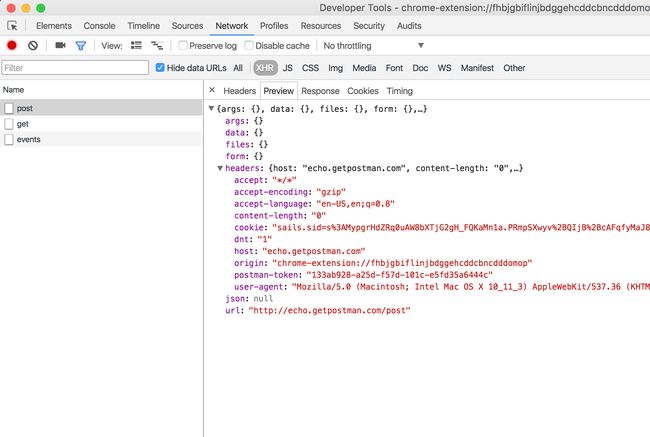Open the Audits tab
The image size is (650, 437).
click(409, 26)
